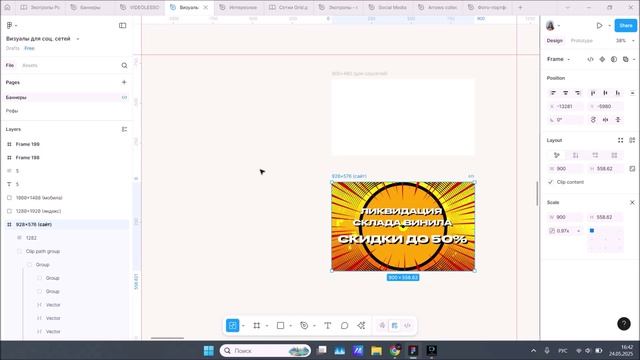Align top in Position section
Screen dimensions: 640x360
click(593, 93)
